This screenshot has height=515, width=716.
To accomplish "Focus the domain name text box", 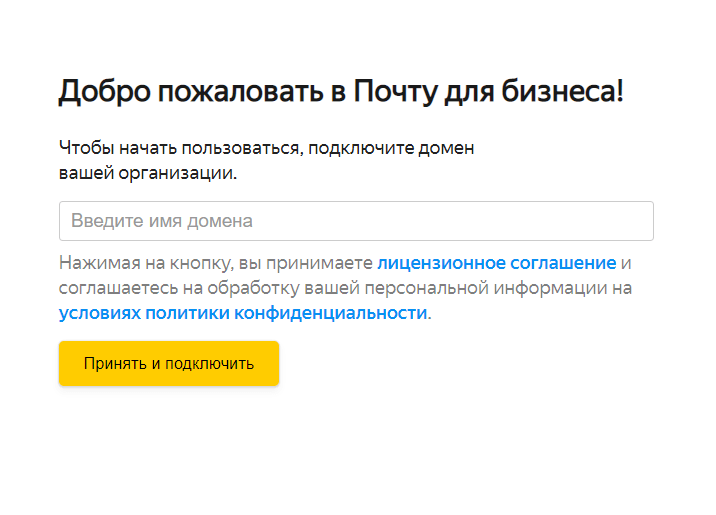I will [356, 221].
